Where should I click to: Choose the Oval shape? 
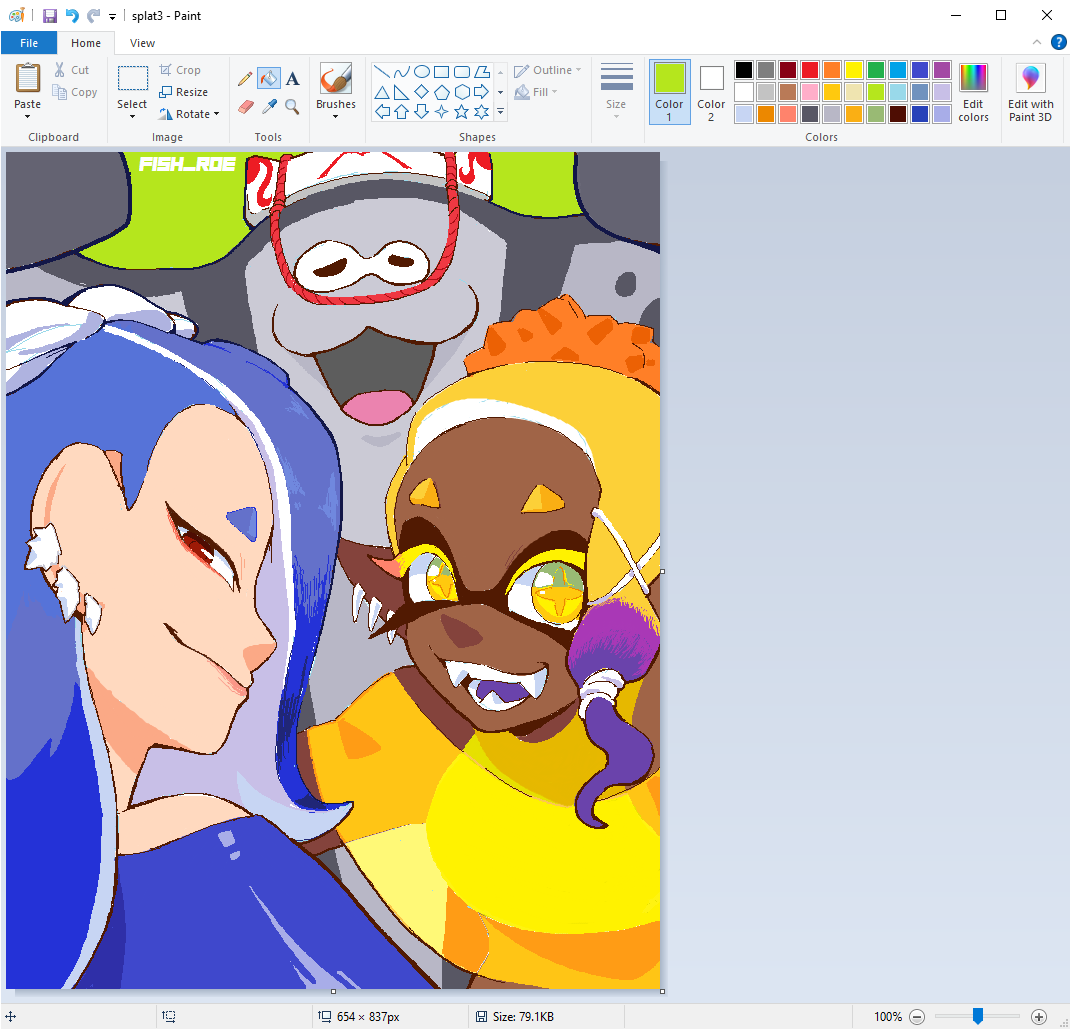422,72
